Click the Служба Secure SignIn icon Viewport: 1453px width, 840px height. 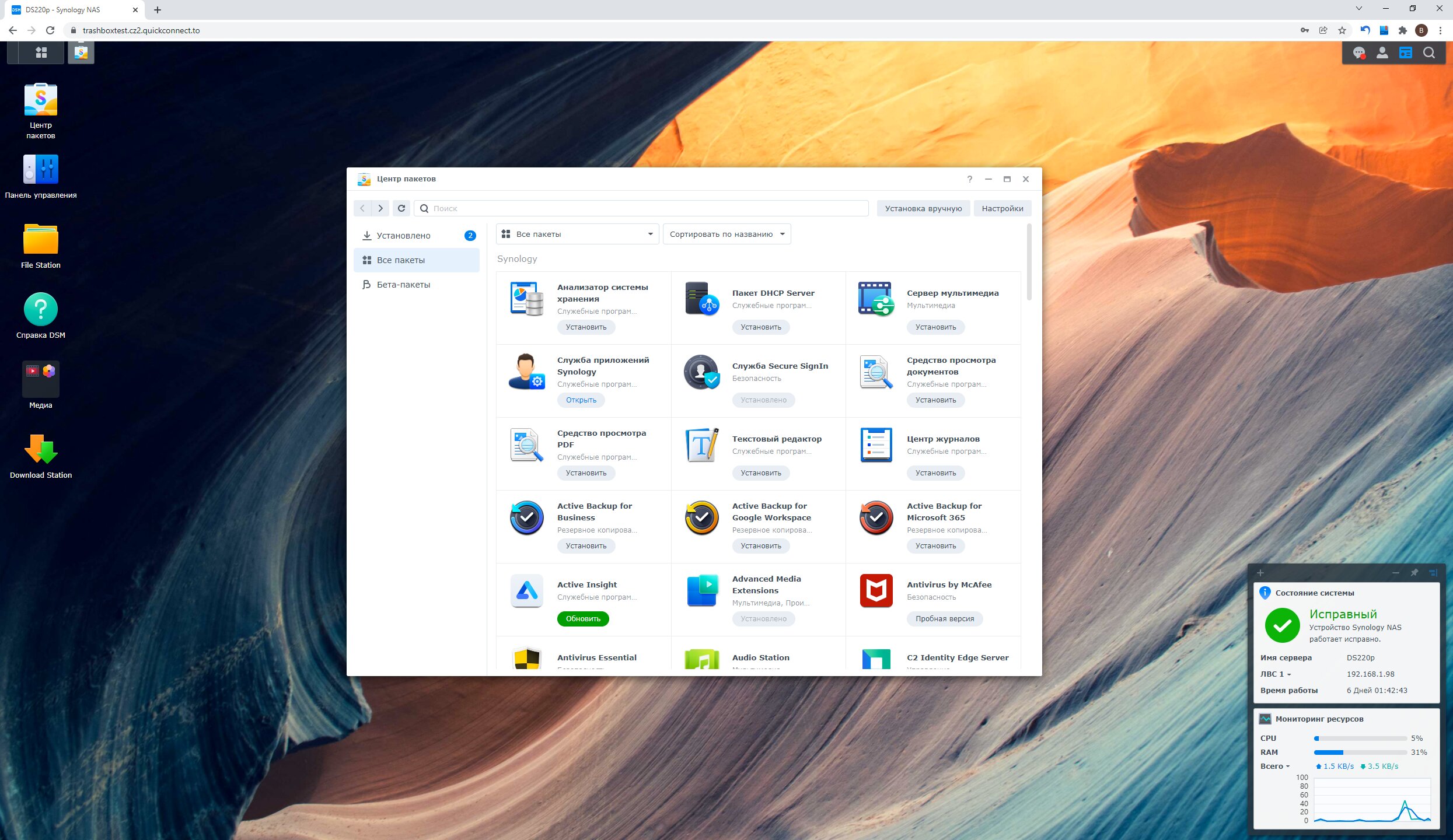[701, 372]
